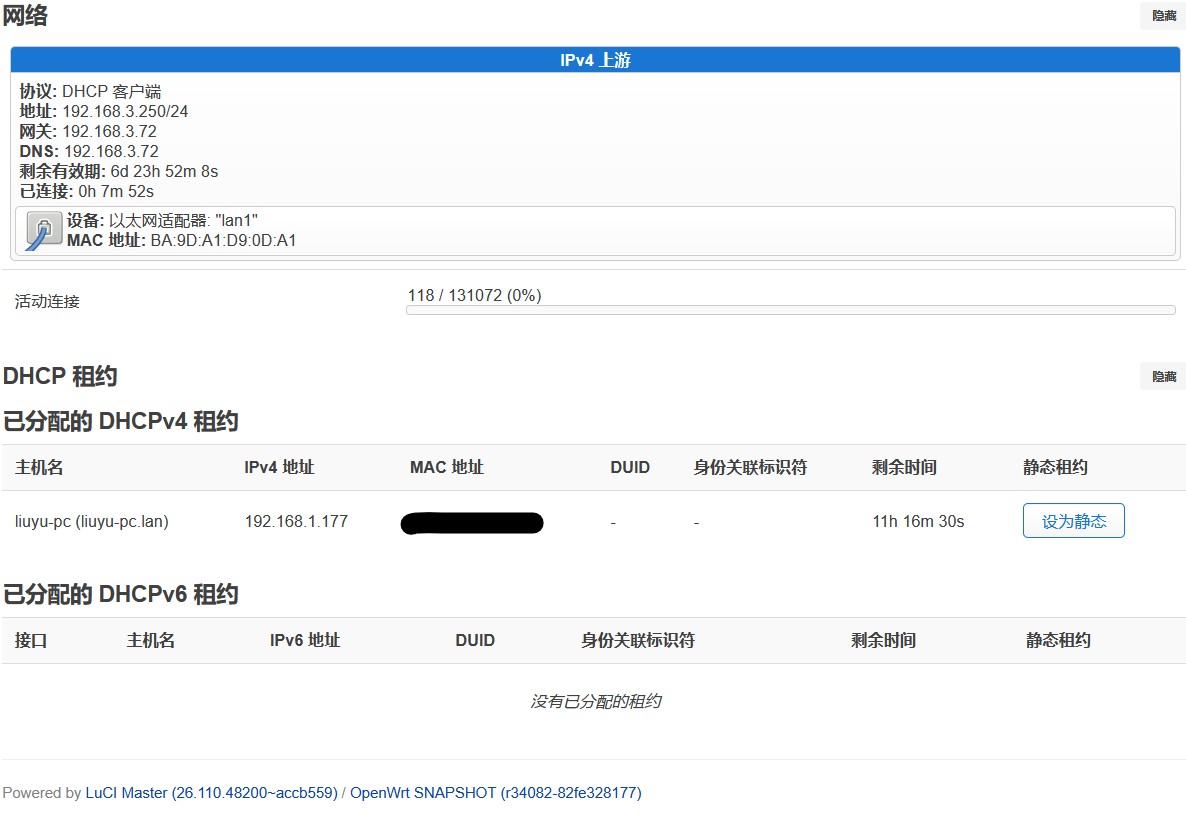Click the 192.168.1.177 lease address
This screenshot has width=1186, height=822.
(x=296, y=521)
